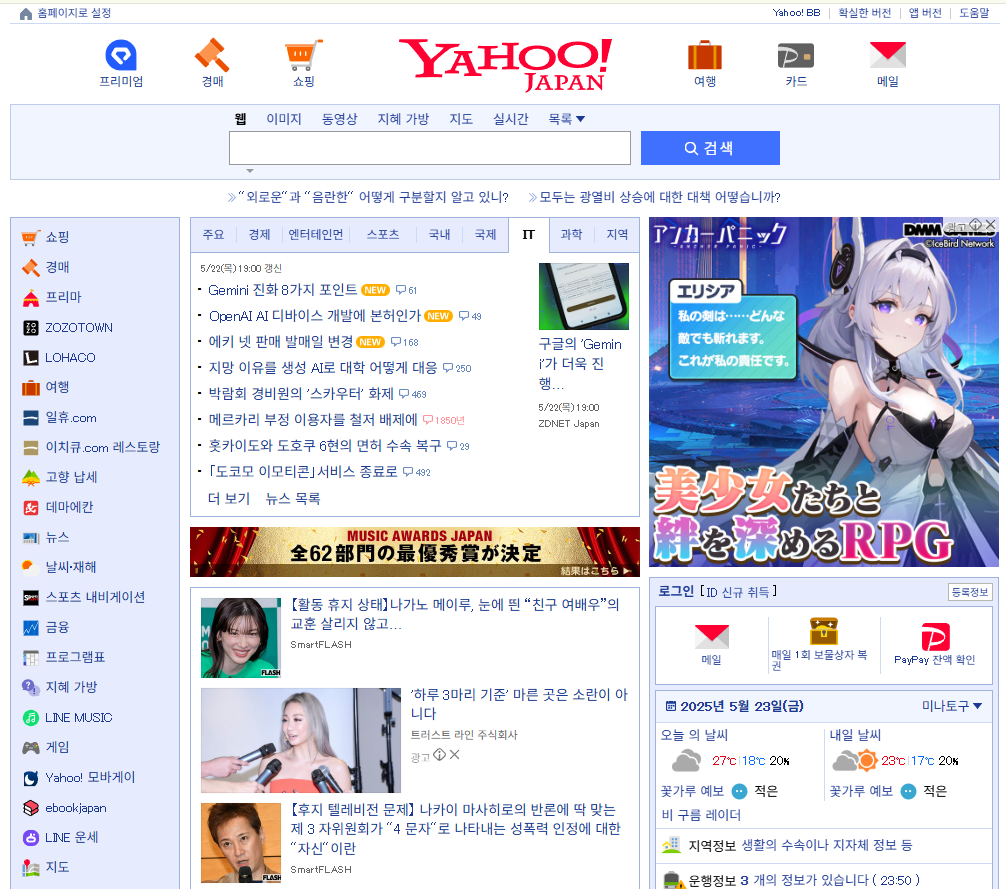1006x889 pixels.
Task: Open the 프리미엄 premium icon
Action: pyautogui.click(x=121, y=55)
